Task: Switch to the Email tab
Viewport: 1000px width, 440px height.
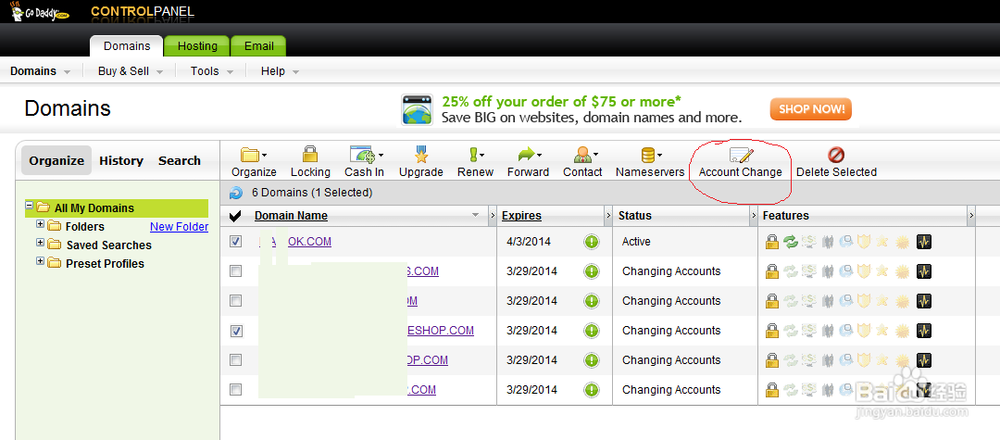Action: 258,46
